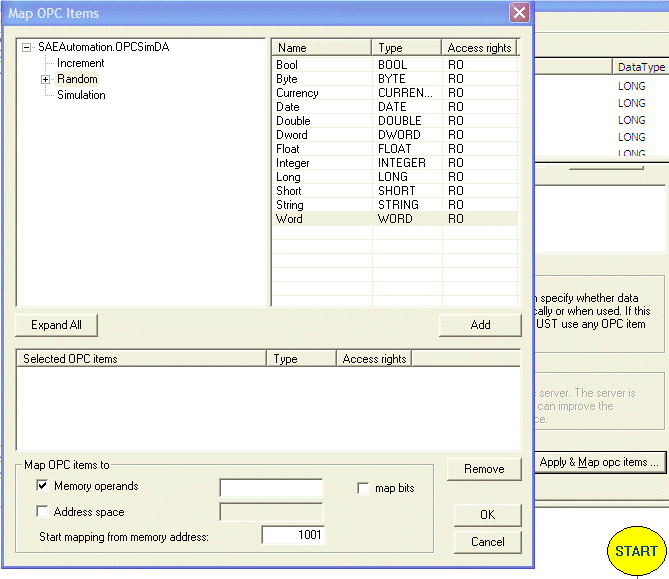Sort items by the Name column header
The width and height of the screenshot is (669, 579).
tap(321, 48)
